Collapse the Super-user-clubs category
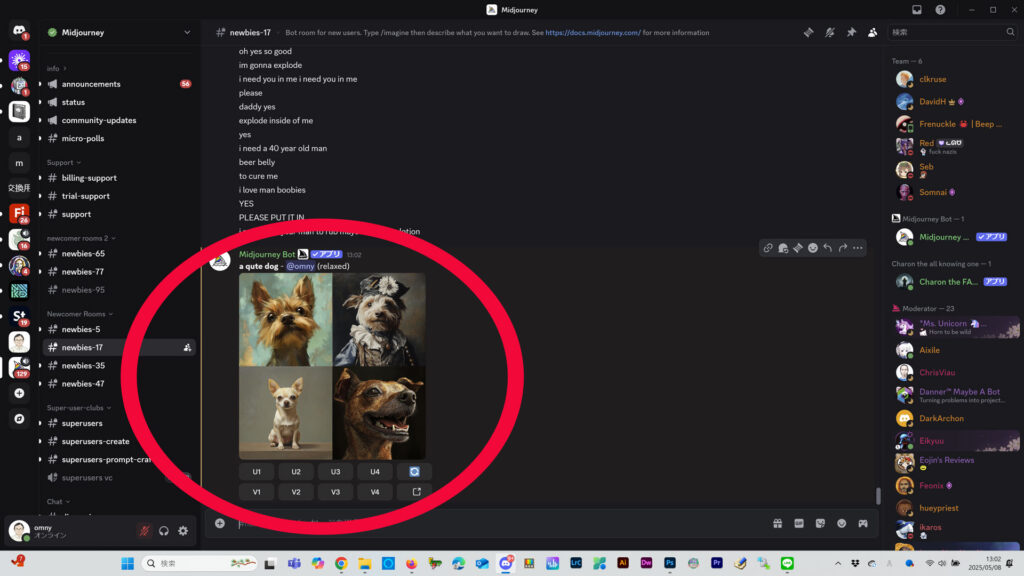This screenshot has width=1024, height=576. [78, 408]
